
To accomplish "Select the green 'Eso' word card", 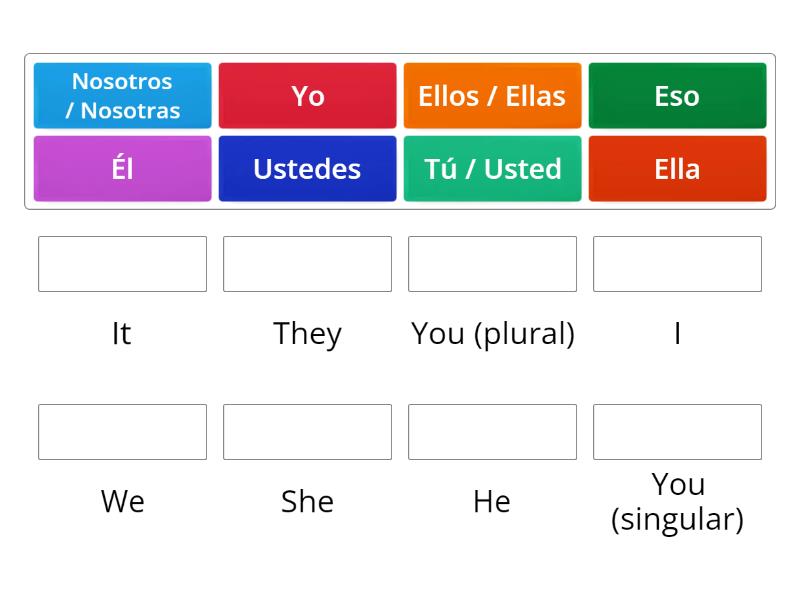I will pyautogui.click(x=677, y=96).
